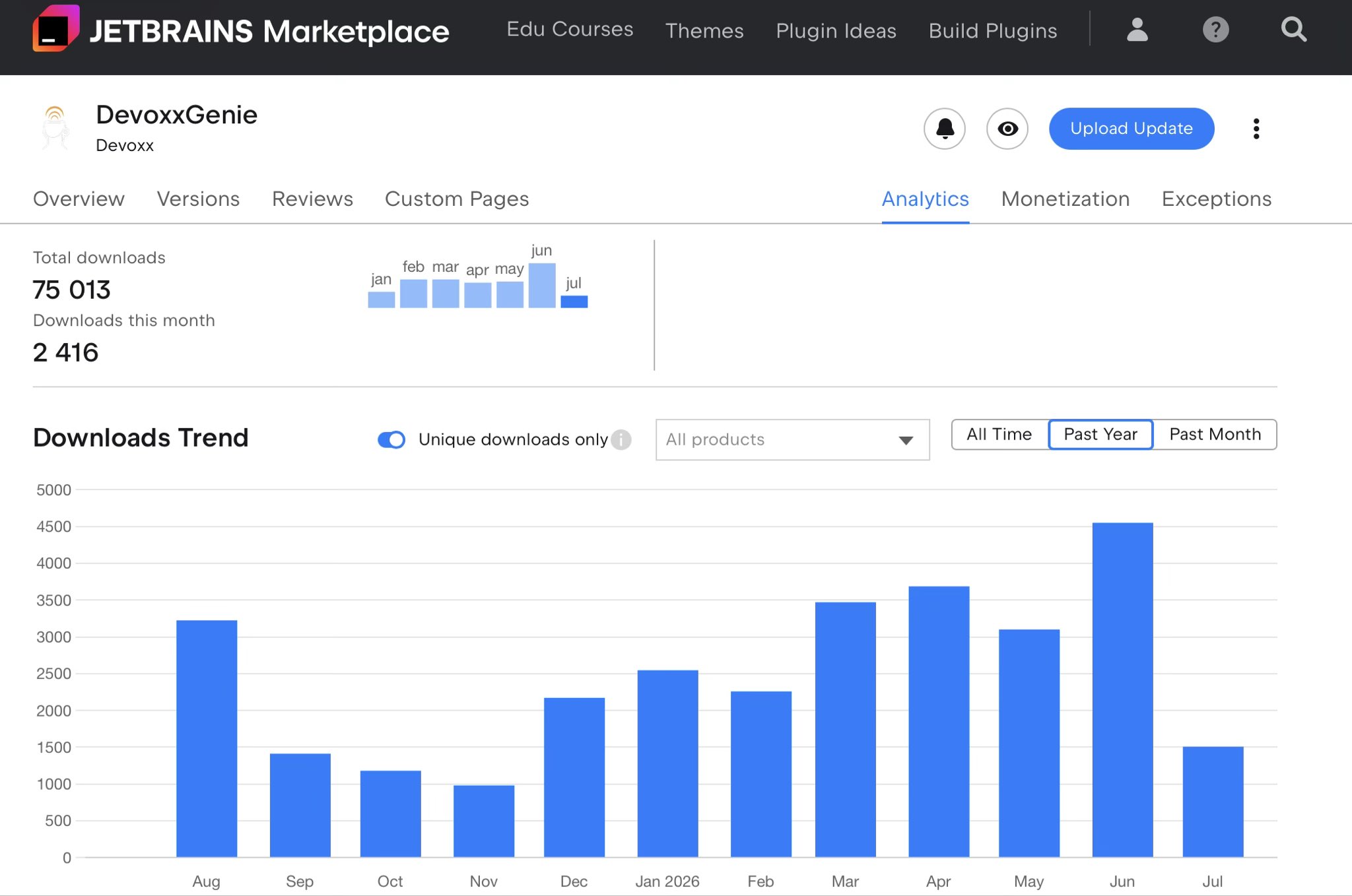This screenshot has height=896, width=1352.
Task: Click the Downloads Trend heading
Action: point(141,437)
